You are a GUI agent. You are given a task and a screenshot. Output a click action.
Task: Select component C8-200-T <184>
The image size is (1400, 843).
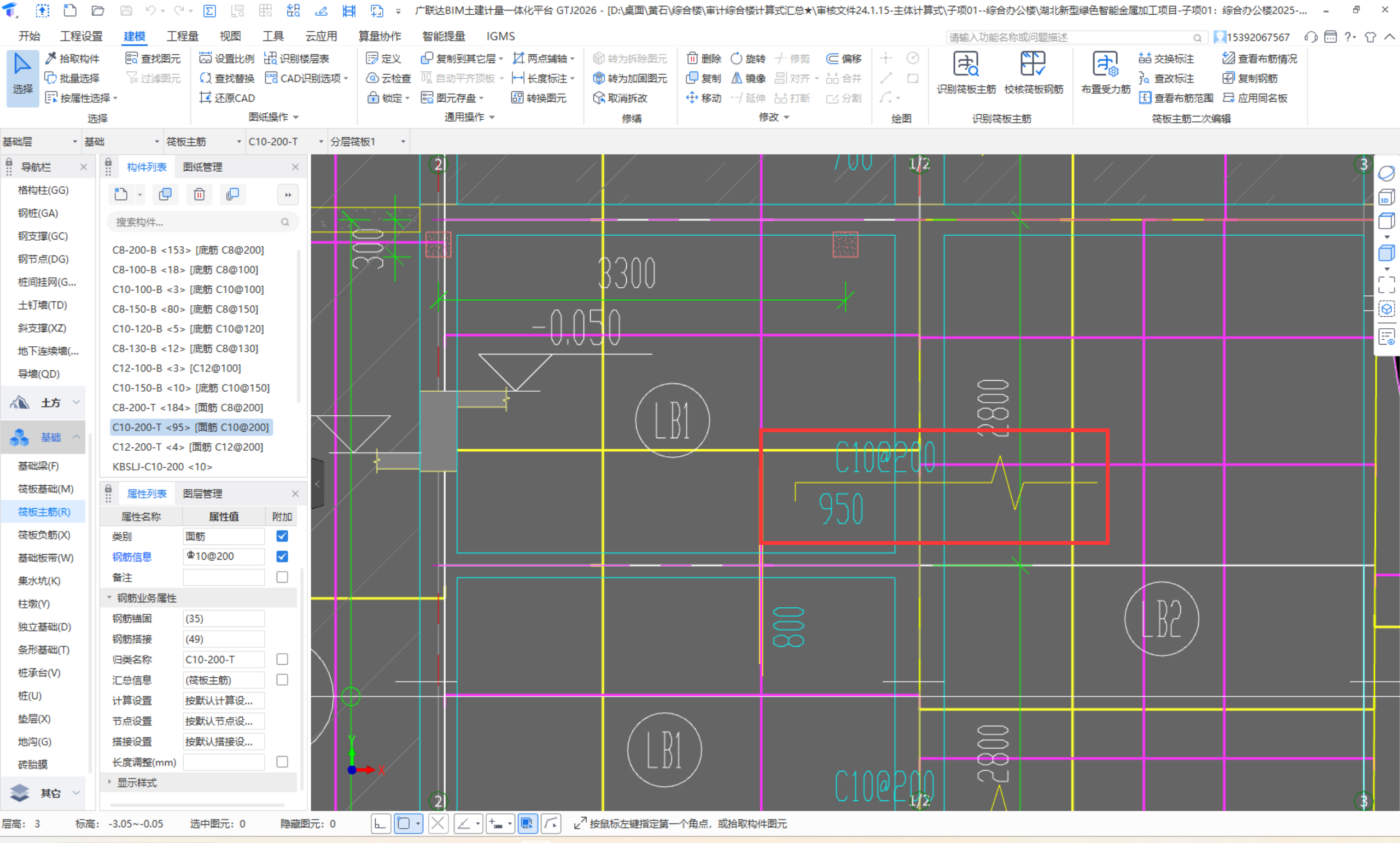[x=188, y=408]
